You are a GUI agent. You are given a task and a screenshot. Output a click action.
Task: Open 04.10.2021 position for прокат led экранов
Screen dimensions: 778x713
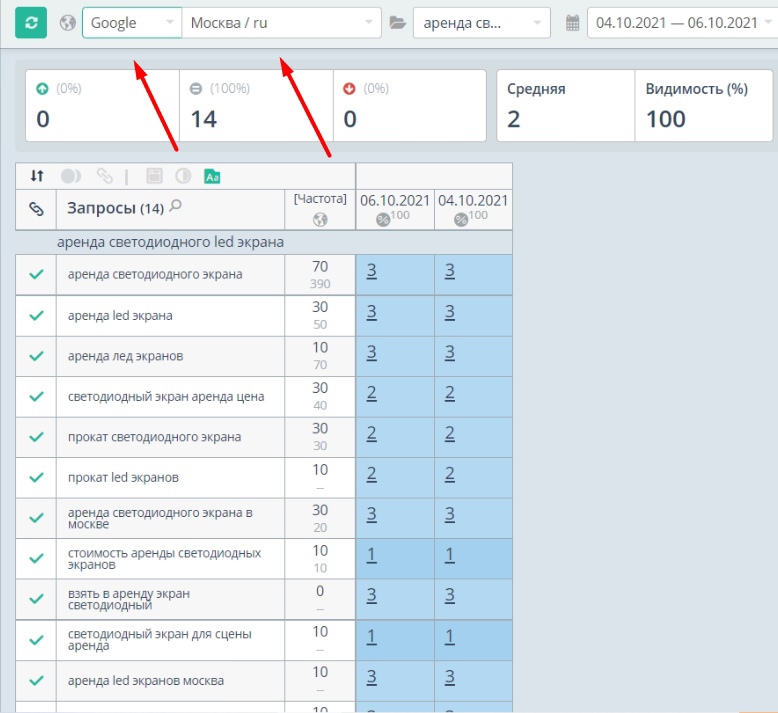coord(450,474)
